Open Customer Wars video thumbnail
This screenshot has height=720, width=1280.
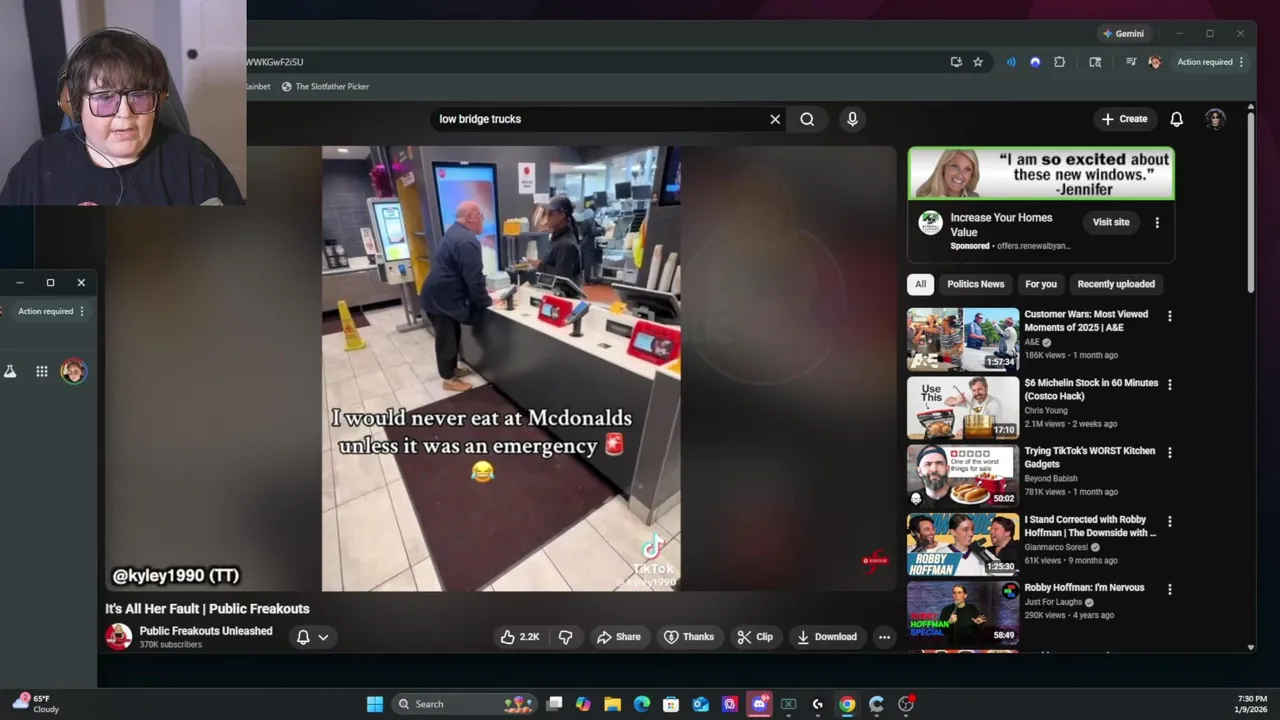click(x=963, y=340)
